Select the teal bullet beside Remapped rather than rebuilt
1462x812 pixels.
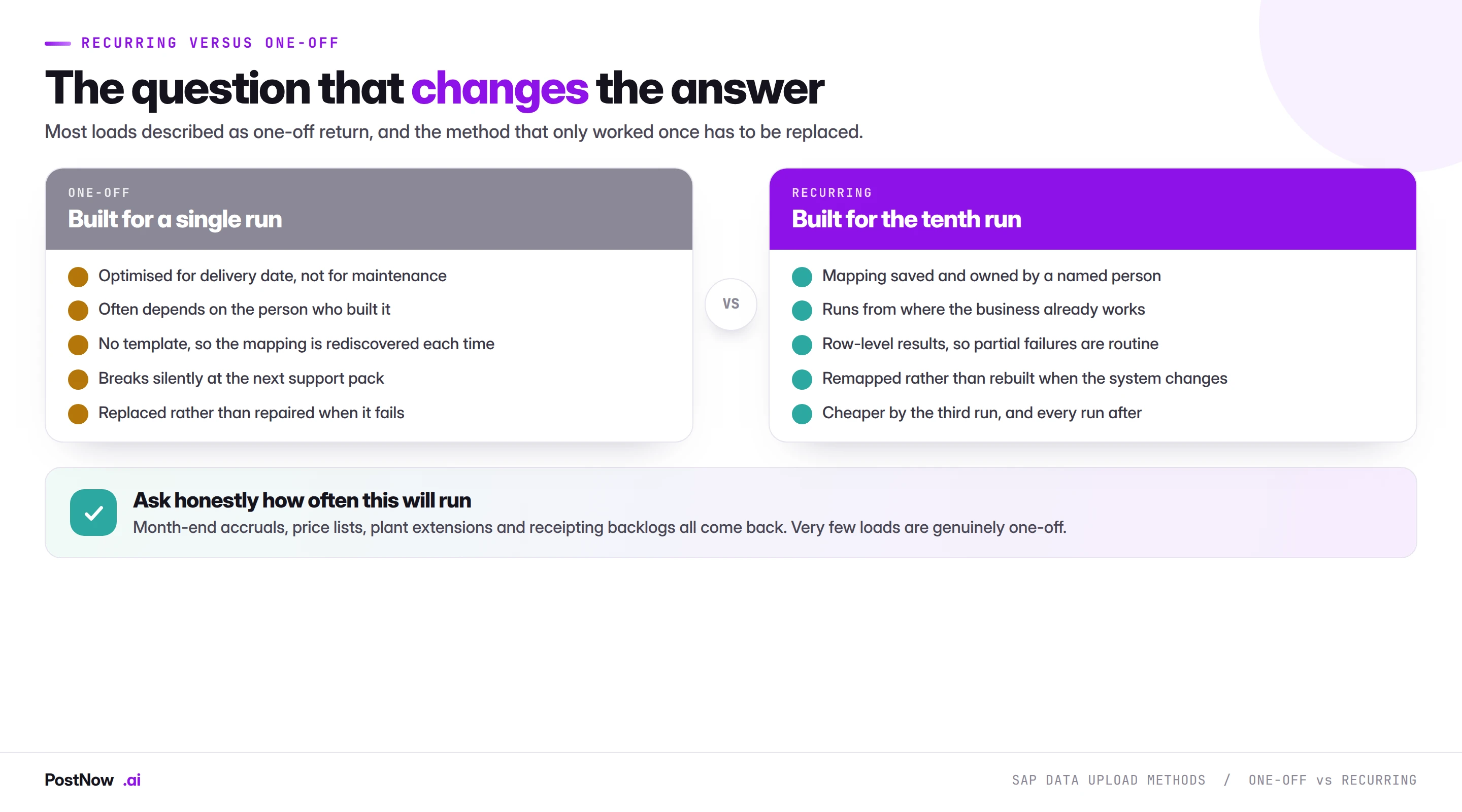coord(802,380)
